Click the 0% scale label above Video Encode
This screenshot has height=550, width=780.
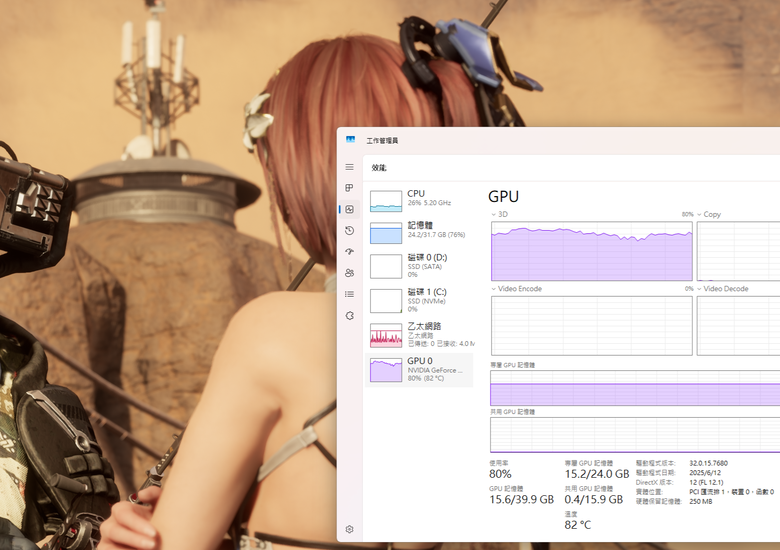pyautogui.click(x=689, y=289)
